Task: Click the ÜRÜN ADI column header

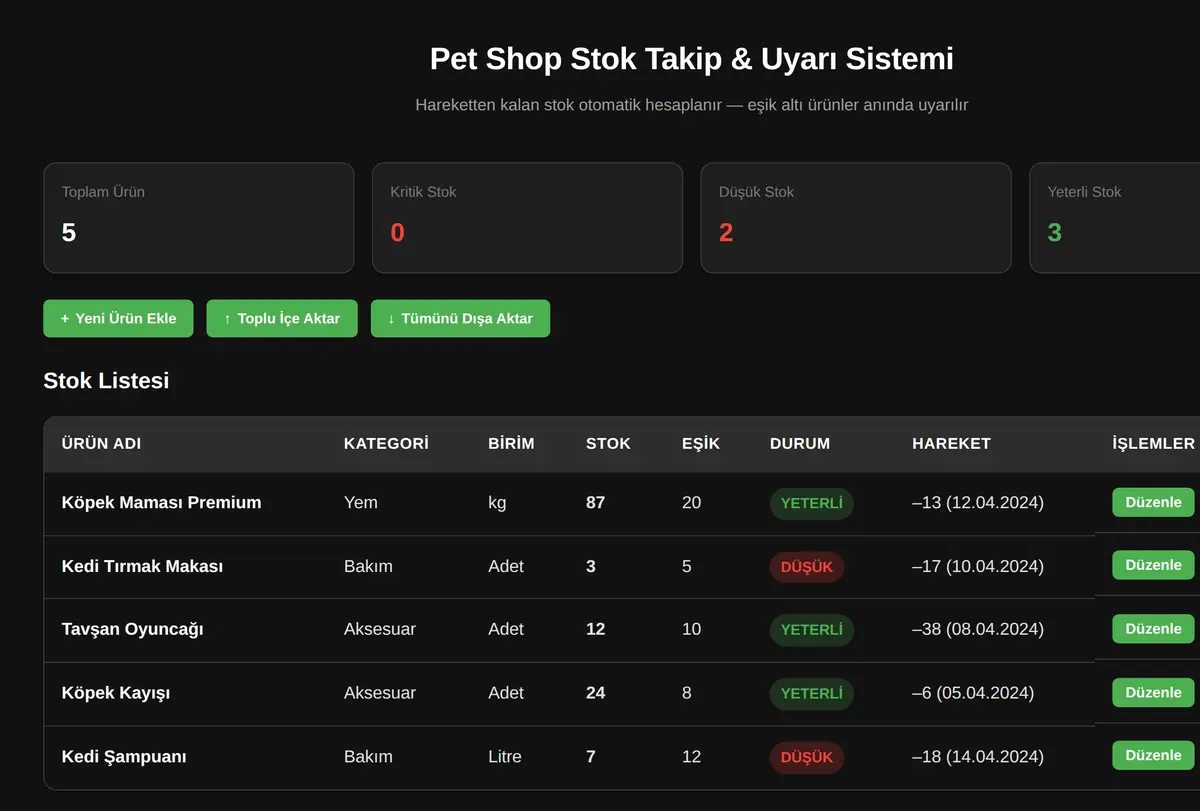Action: [x=101, y=444]
